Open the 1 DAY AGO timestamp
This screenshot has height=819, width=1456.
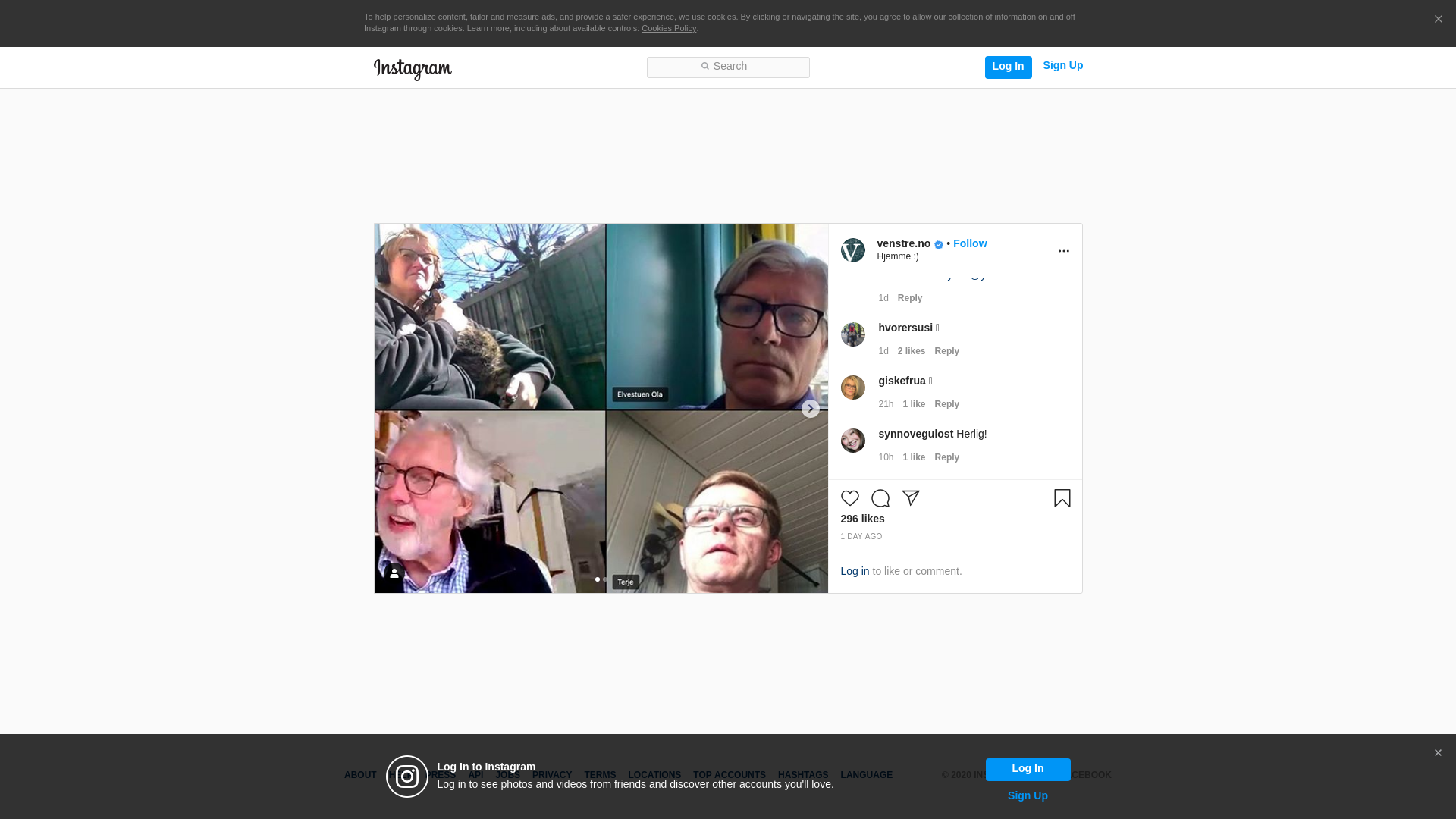point(861,536)
